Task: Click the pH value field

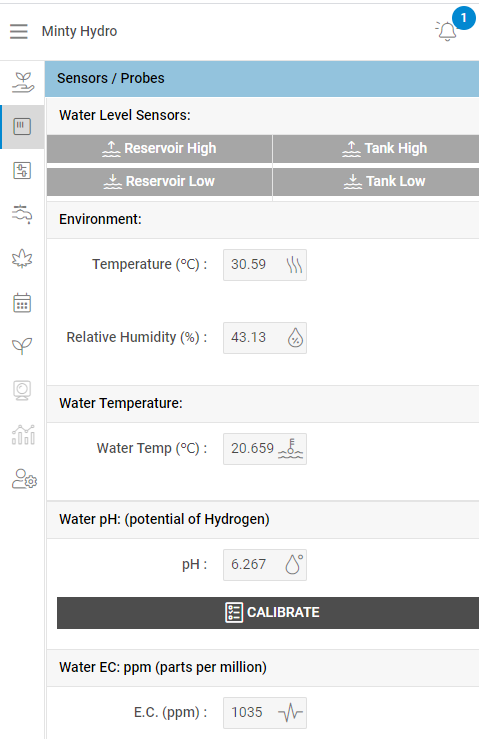Action: pos(265,565)
